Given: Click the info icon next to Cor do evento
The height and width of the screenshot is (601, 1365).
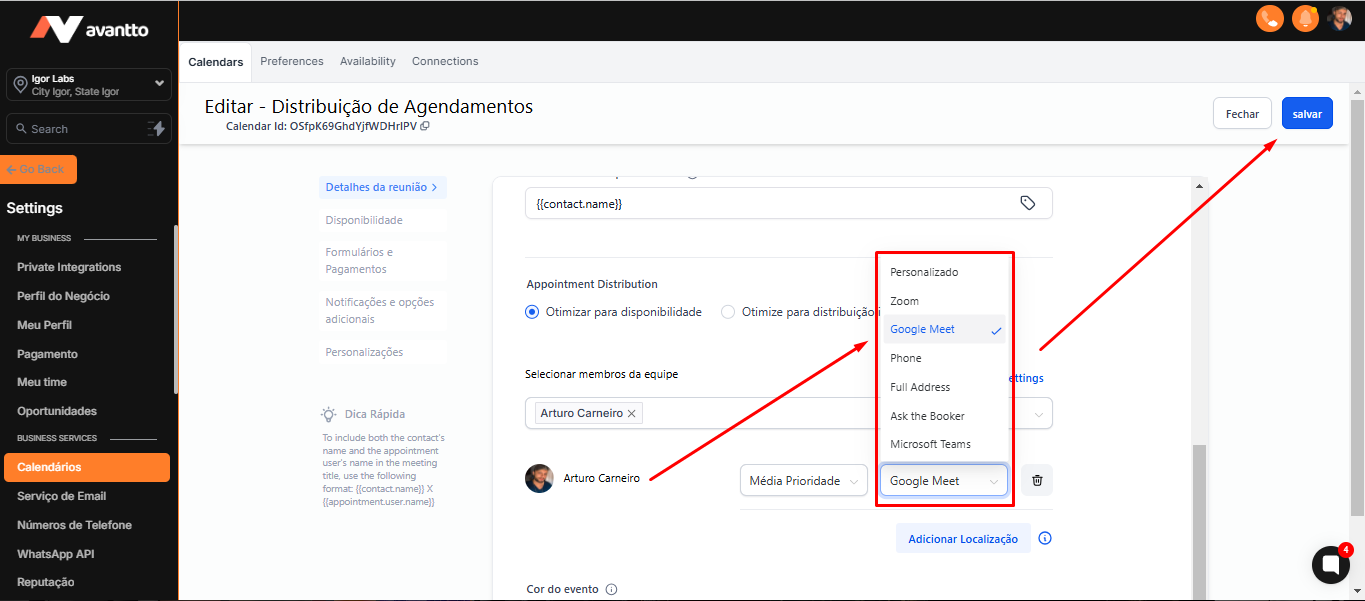Looking at the screenshot, I should (x=612, y=589).
